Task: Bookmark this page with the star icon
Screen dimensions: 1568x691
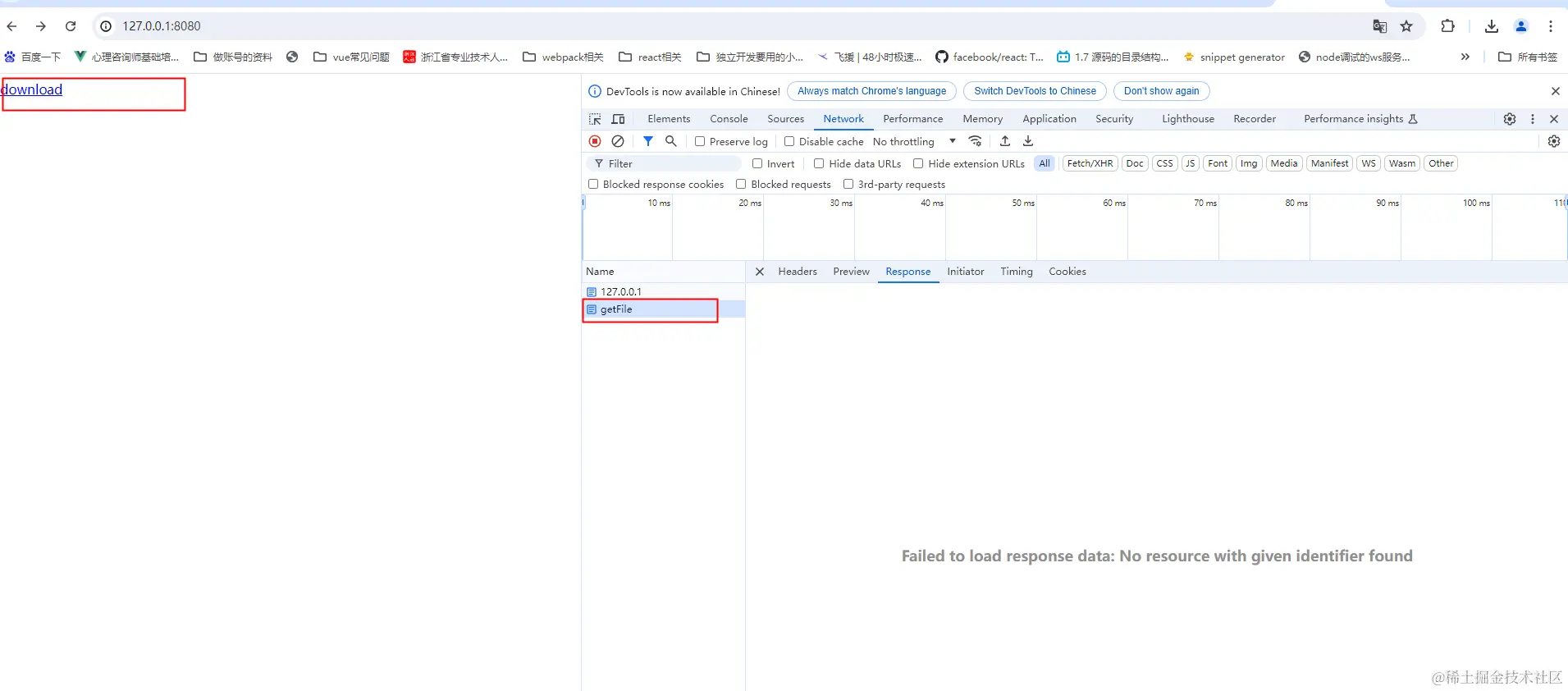Action: (x=1406, y=26)
